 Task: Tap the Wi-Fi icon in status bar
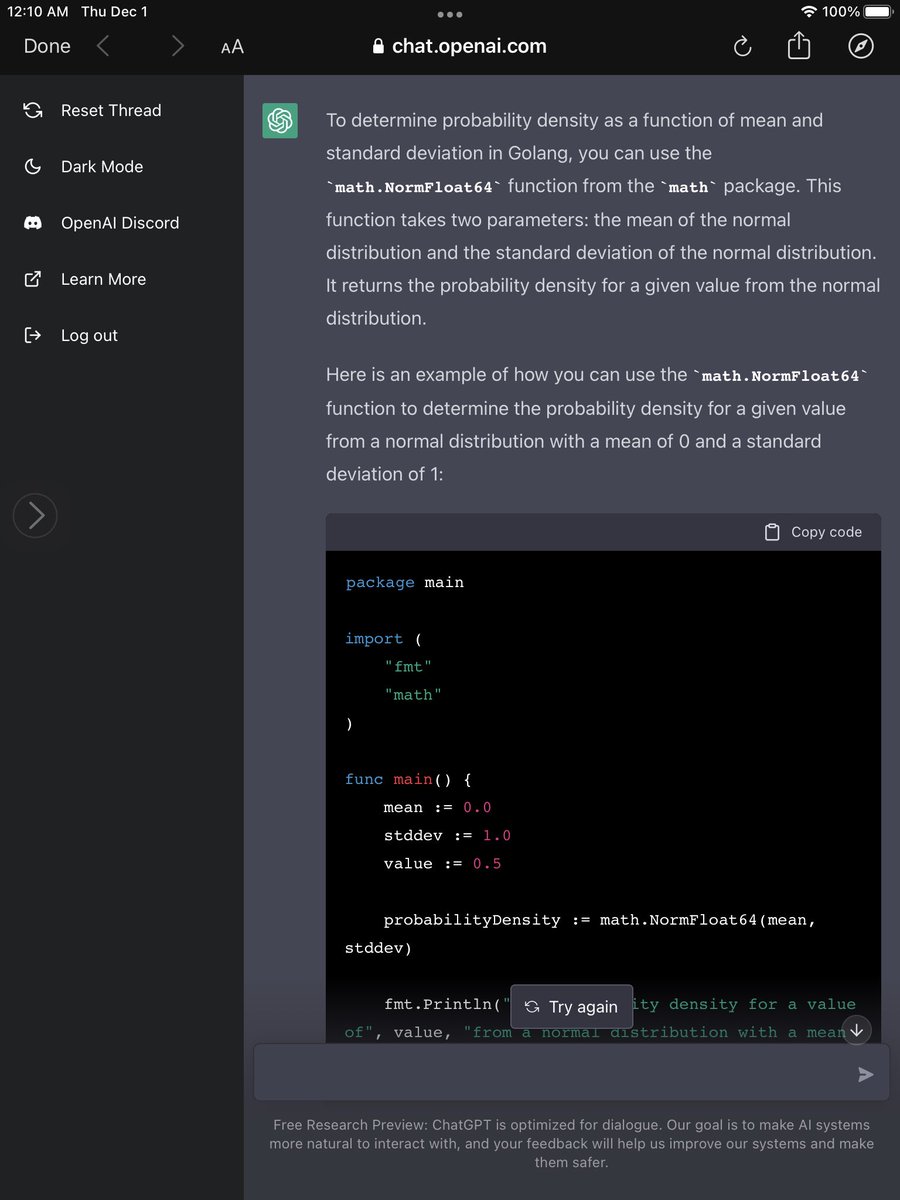[809, 12]
